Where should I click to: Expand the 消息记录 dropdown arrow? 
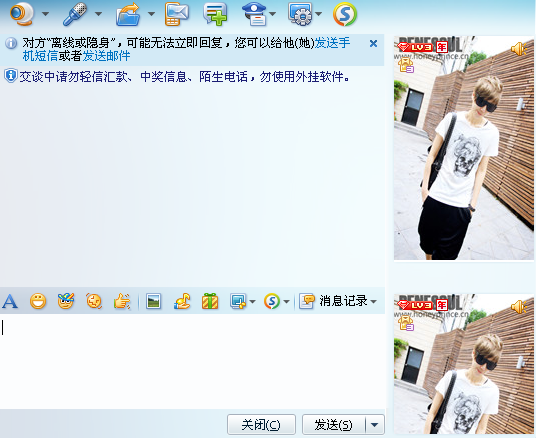point(374,302)
